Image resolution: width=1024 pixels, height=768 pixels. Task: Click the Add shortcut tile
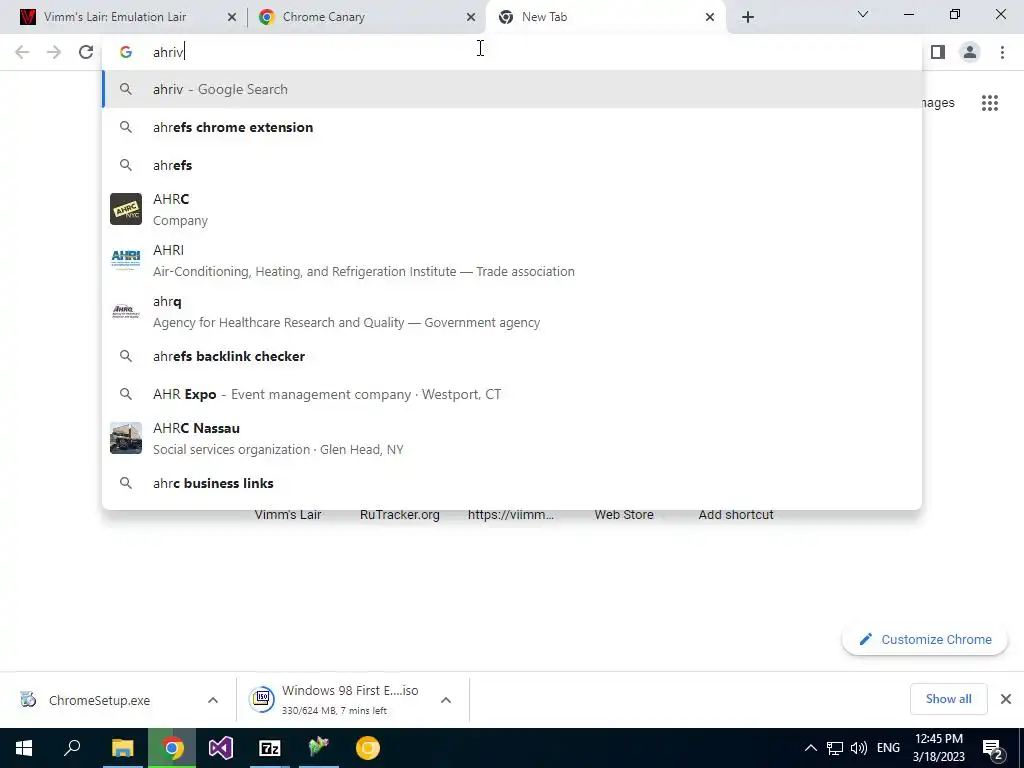[x=736, y=515]
